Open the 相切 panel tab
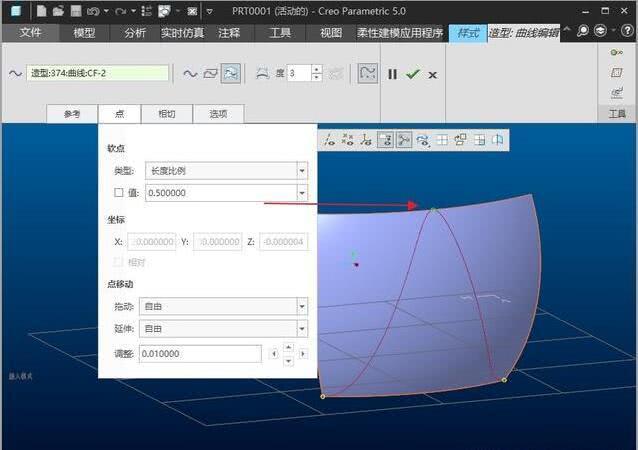Viewport: 638px width, 450px height. coord(167,114)
